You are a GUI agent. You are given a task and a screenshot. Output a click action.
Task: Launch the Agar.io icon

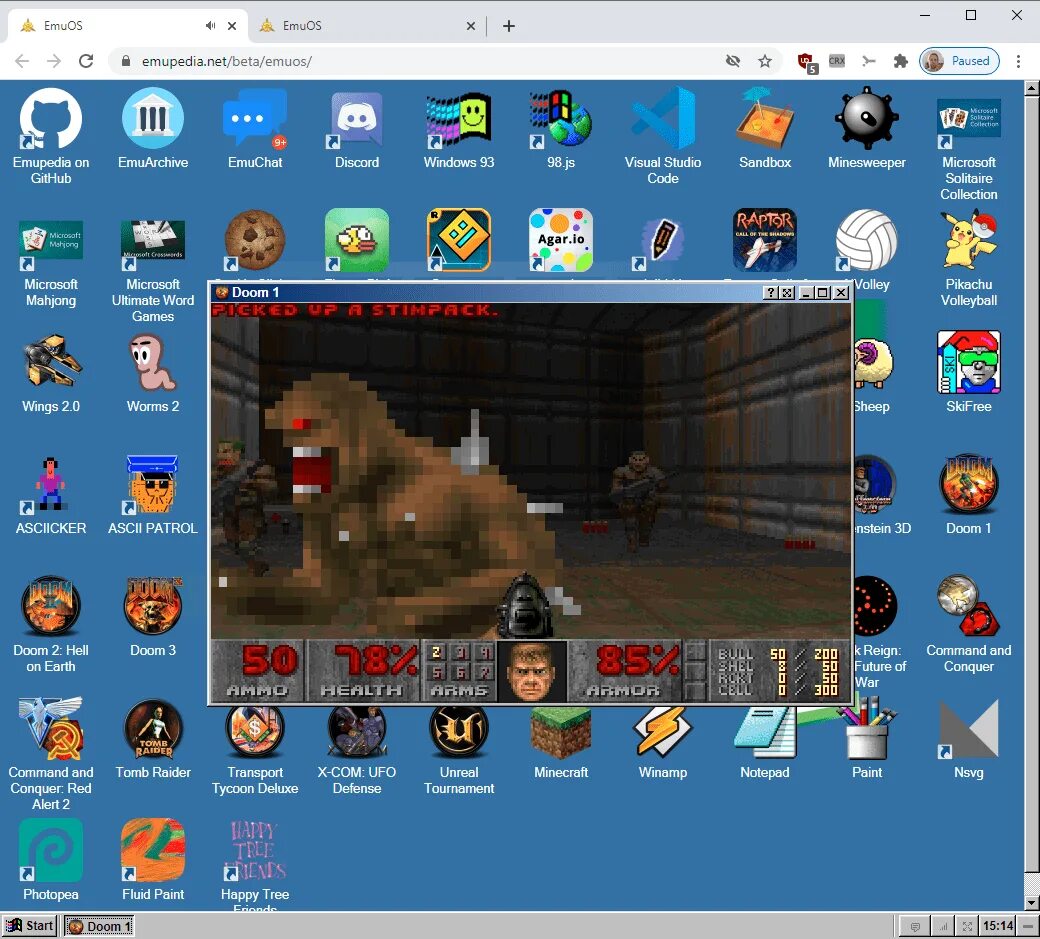pyautogui.click(x=560, y=240)
